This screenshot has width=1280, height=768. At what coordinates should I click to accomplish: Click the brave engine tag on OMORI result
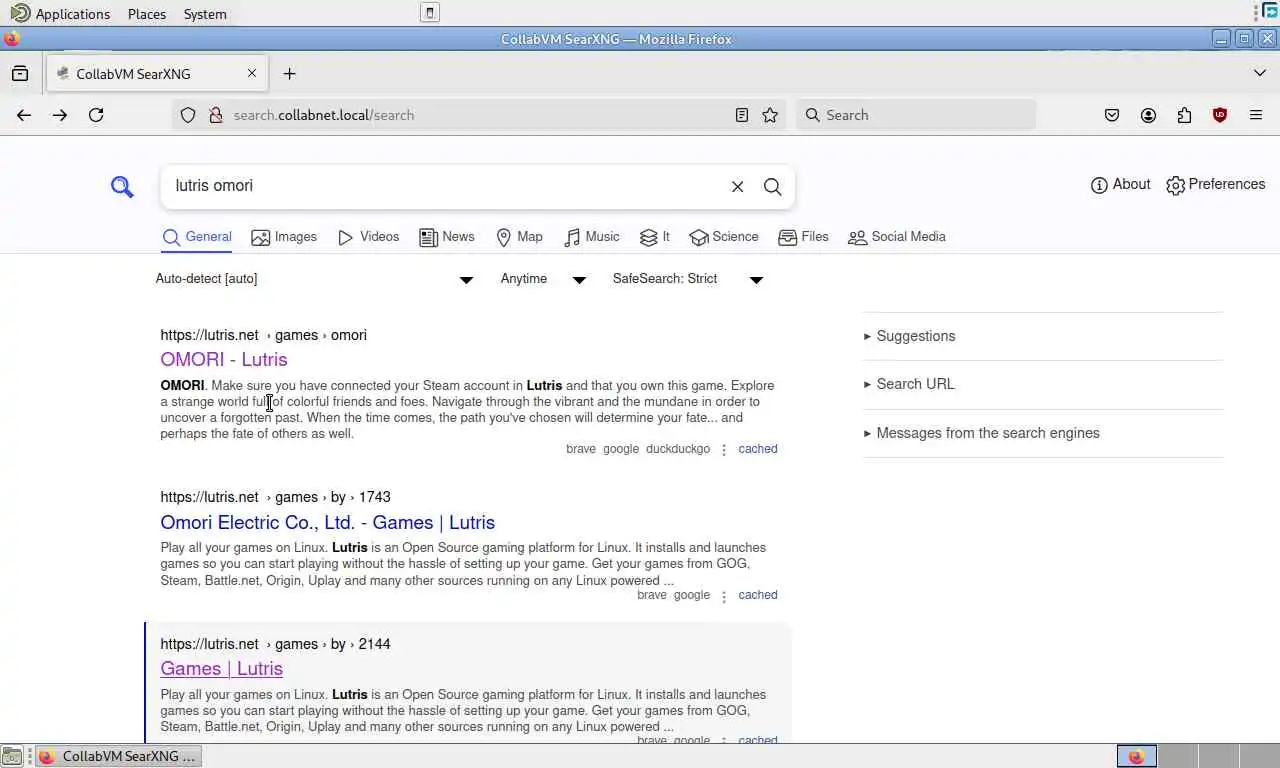coord(581,449)
